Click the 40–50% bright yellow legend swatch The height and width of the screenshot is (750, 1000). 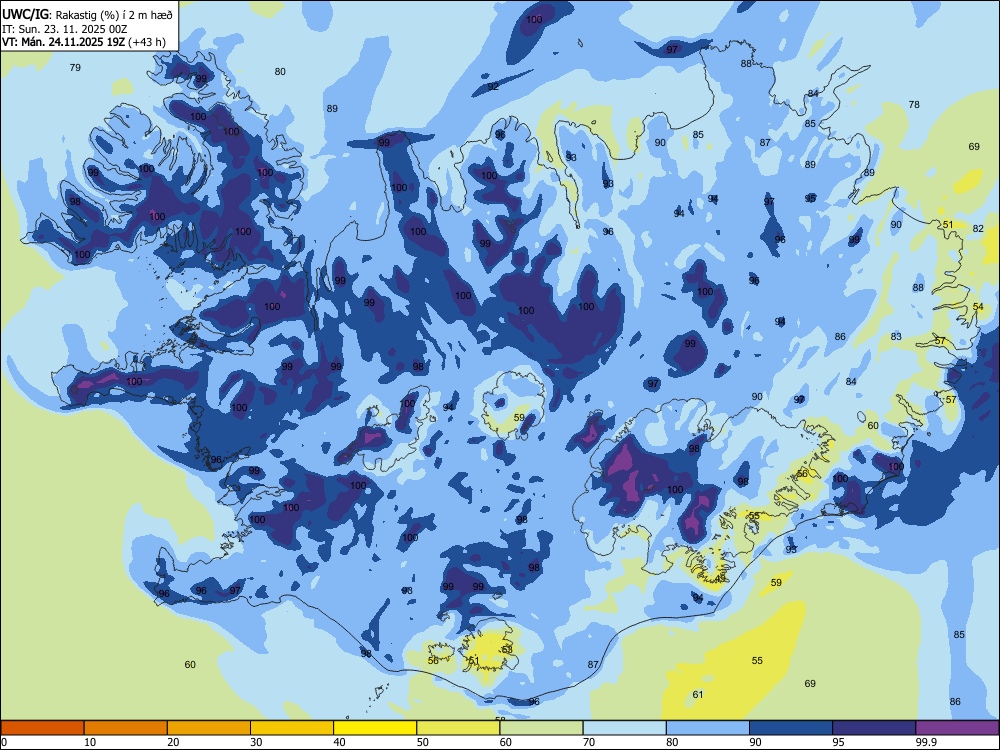[x=375, y=728]
